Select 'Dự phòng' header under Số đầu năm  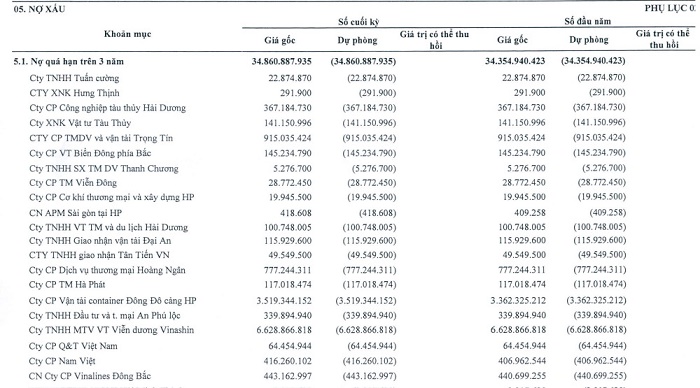[x=589, y=40]
